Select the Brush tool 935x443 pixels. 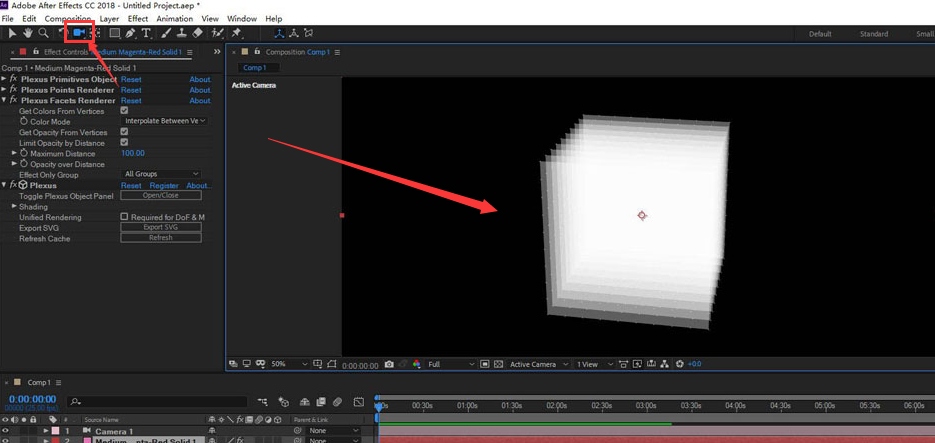click(168, 33)
